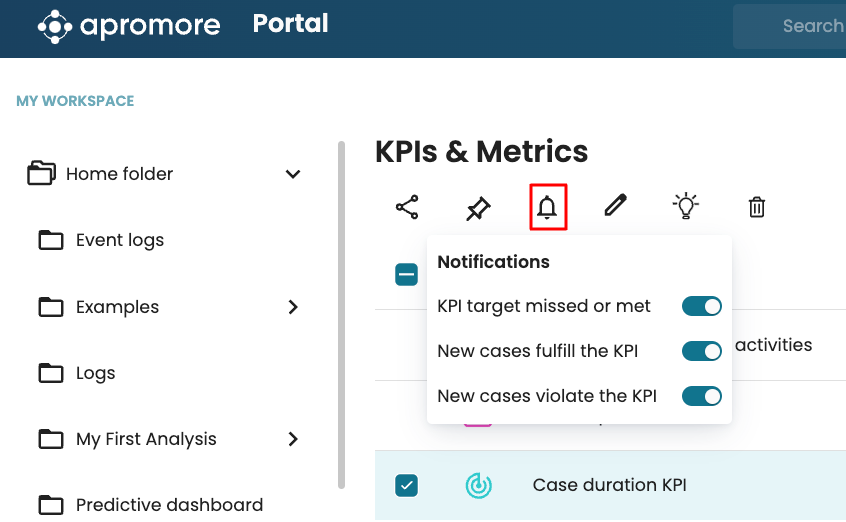
Task: Disable KPI target missed or met toggle
Action: (x=701, y=306)
